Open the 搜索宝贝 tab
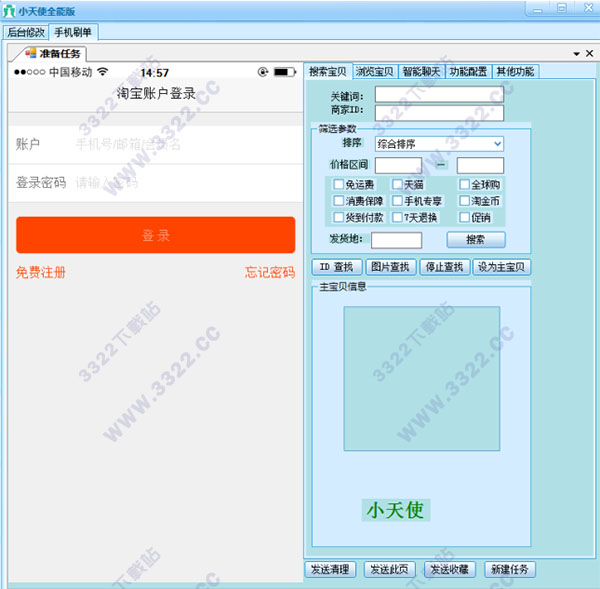Screen dimensions: 600x589 tap(328, 72)
